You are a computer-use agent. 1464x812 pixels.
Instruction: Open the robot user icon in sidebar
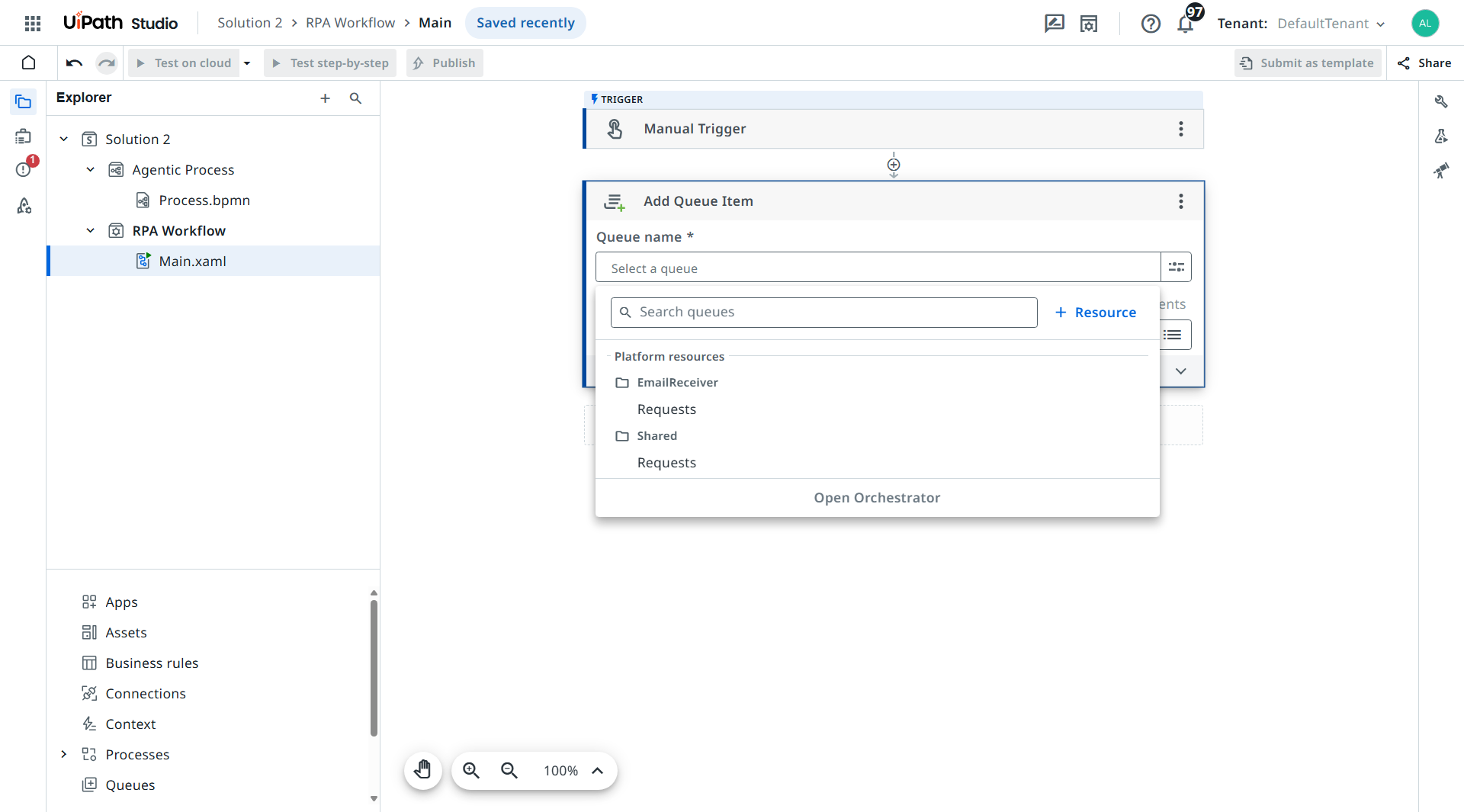click(x=24, y=205)
